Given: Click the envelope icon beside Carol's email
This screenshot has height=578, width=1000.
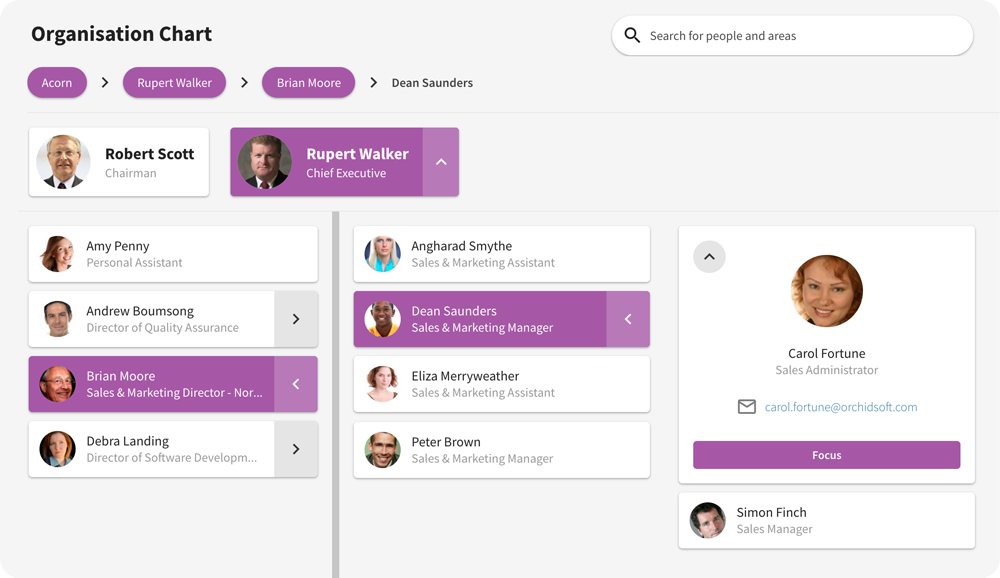Looking at the screenshot, I should click(746, 407).
